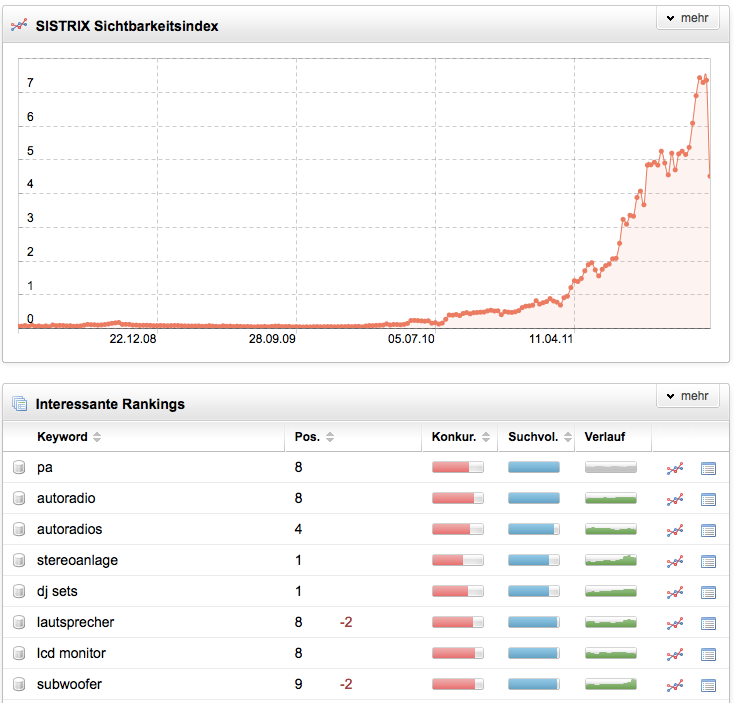
Task: Click the 'stereoanlage' keyword
Action: tap(77, 561)
